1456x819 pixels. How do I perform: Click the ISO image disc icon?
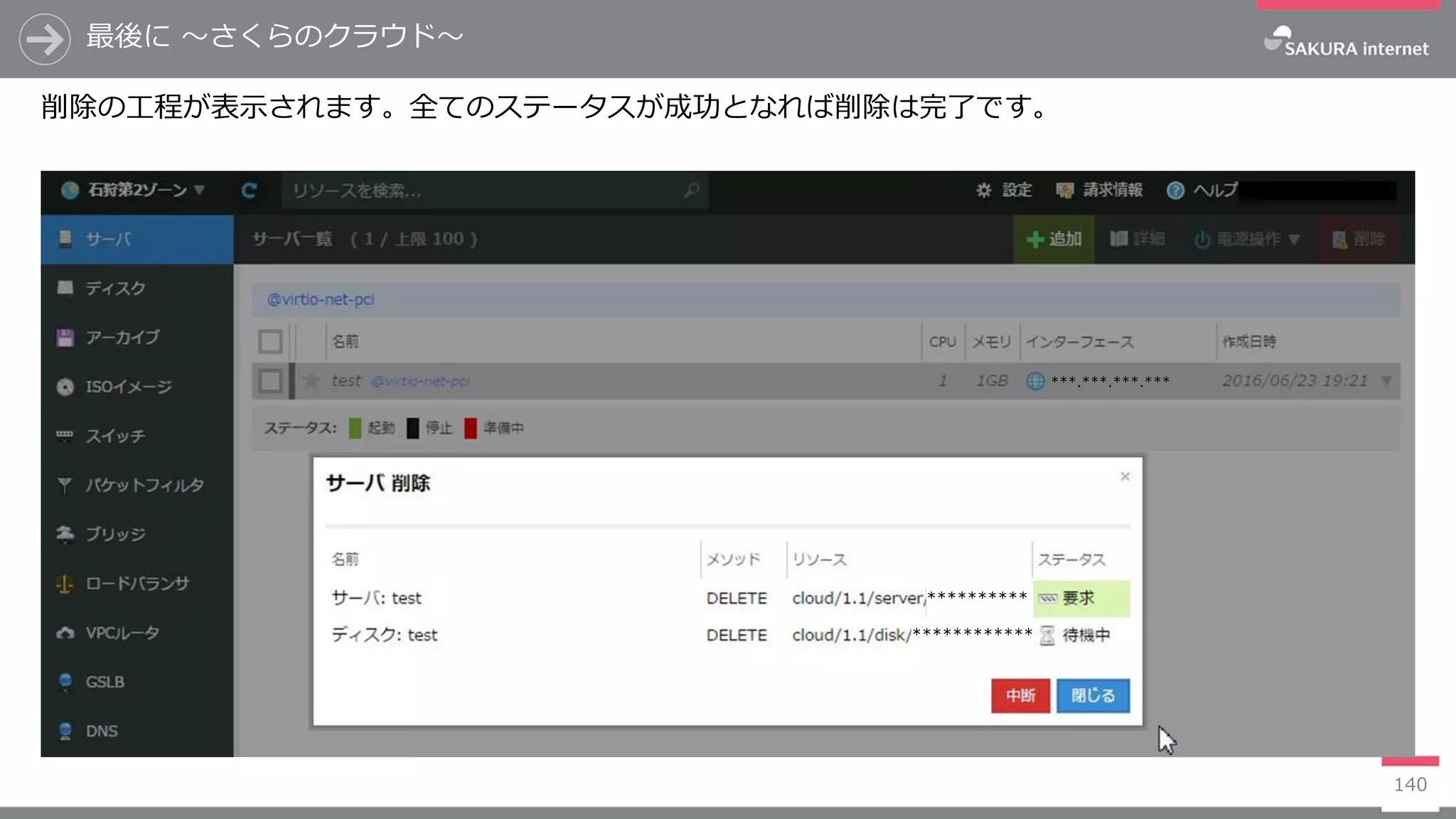65,387
